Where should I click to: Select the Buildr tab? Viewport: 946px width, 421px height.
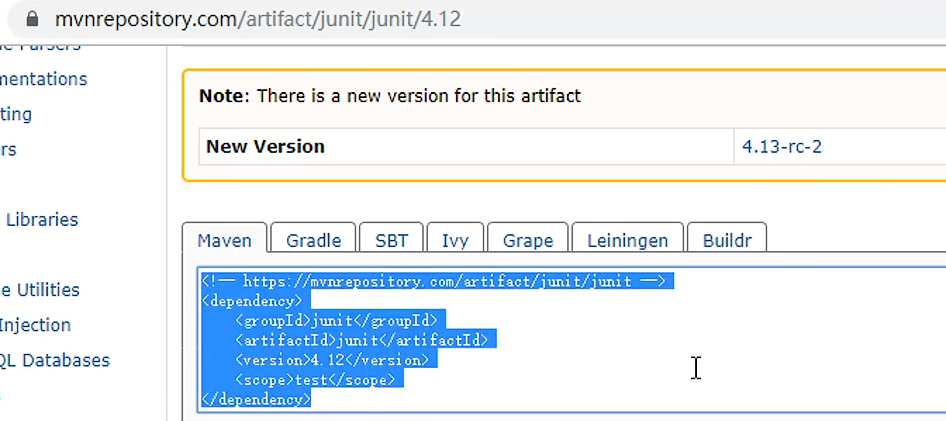coord(727,240)
